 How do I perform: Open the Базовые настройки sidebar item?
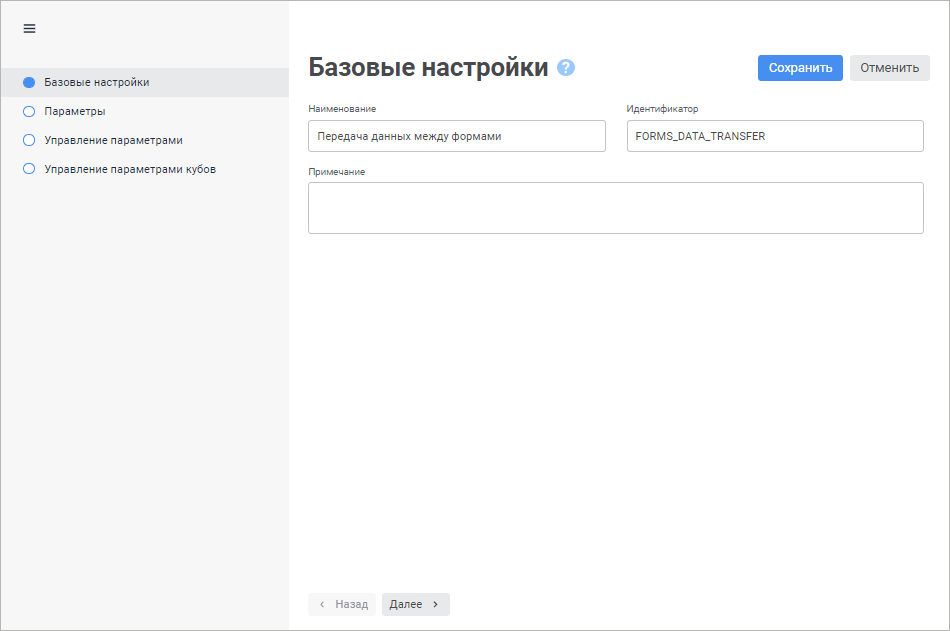pos(97,82)
